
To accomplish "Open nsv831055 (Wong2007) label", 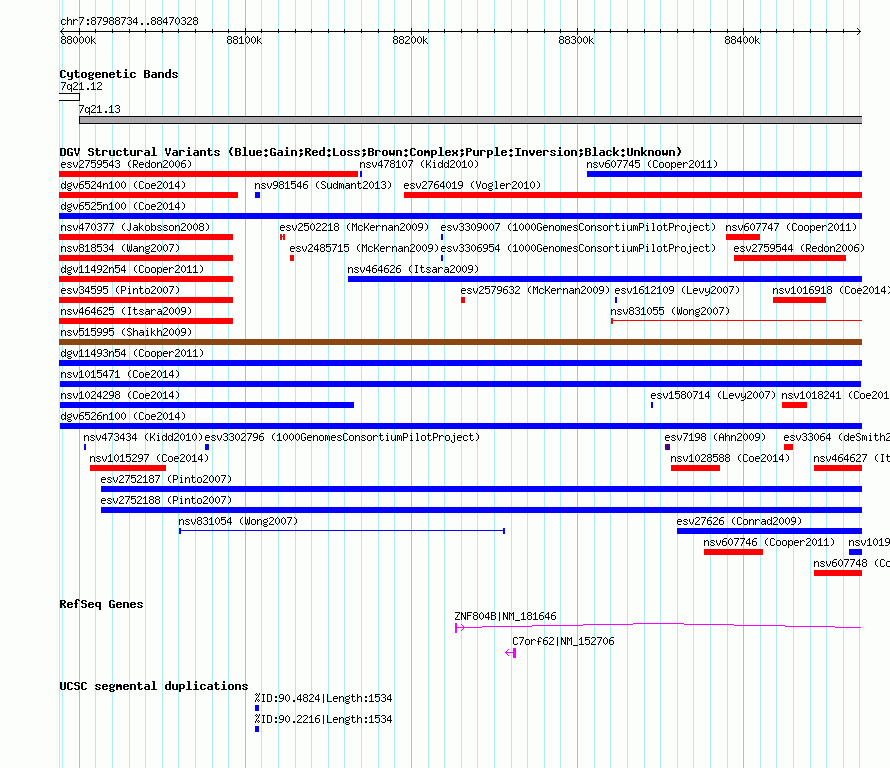I will pyautogui.click(x=670, y=312).
